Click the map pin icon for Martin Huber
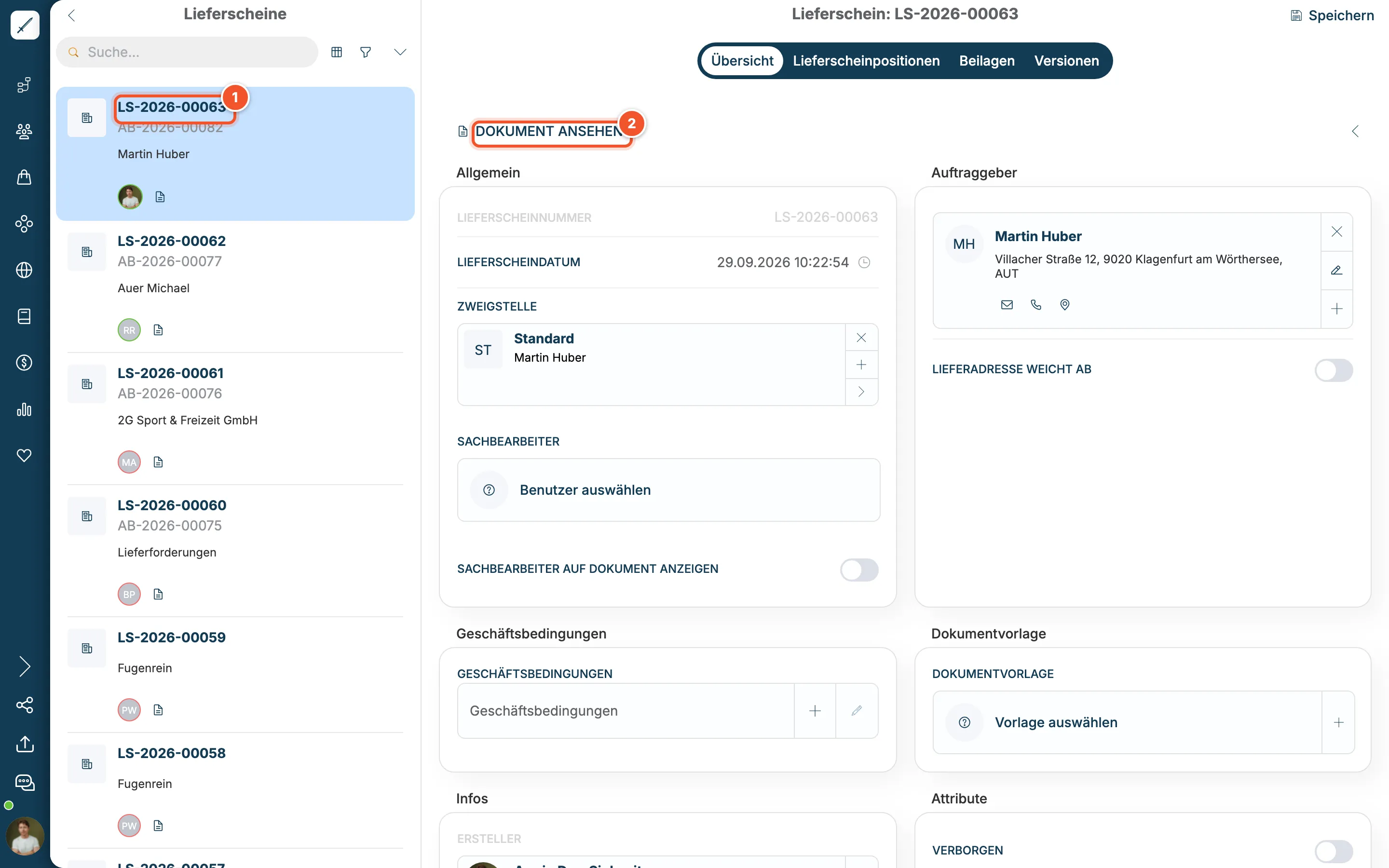Screen dimensions: 1389x868 (x=1065, y=305)
